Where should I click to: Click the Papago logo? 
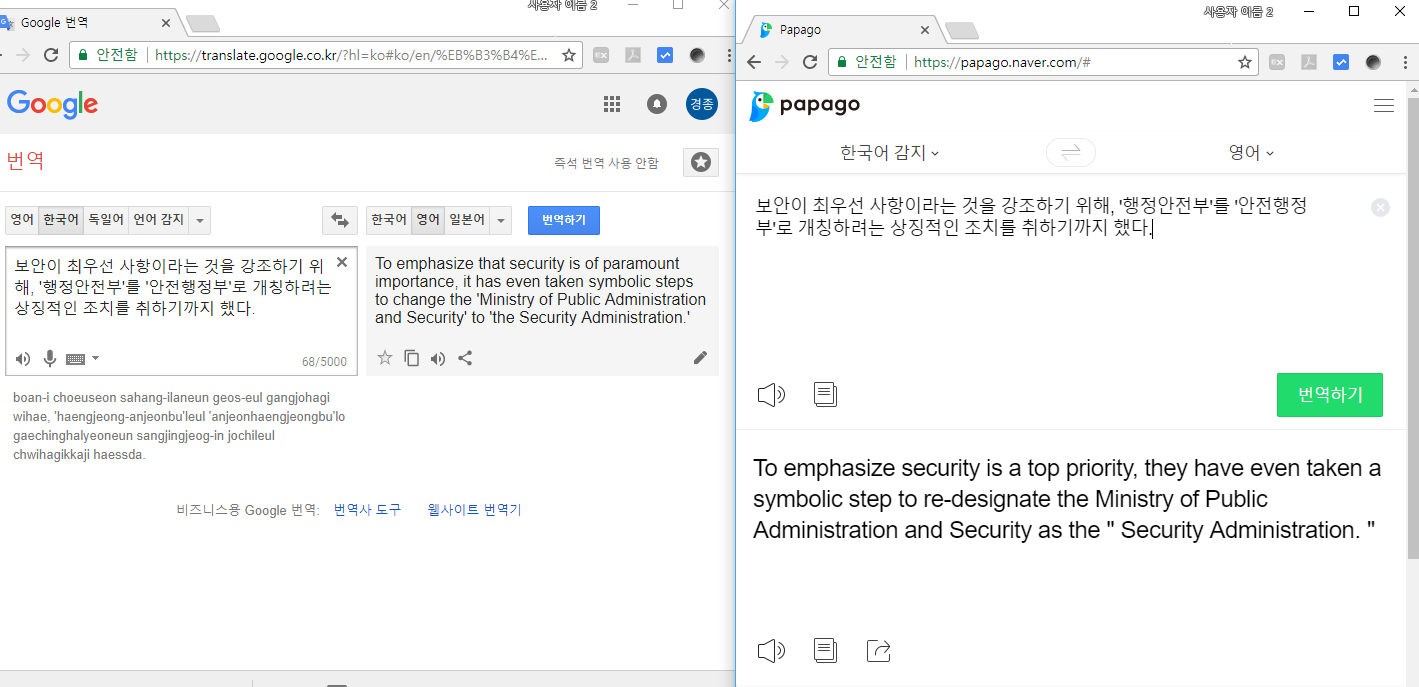coord(804,105)
